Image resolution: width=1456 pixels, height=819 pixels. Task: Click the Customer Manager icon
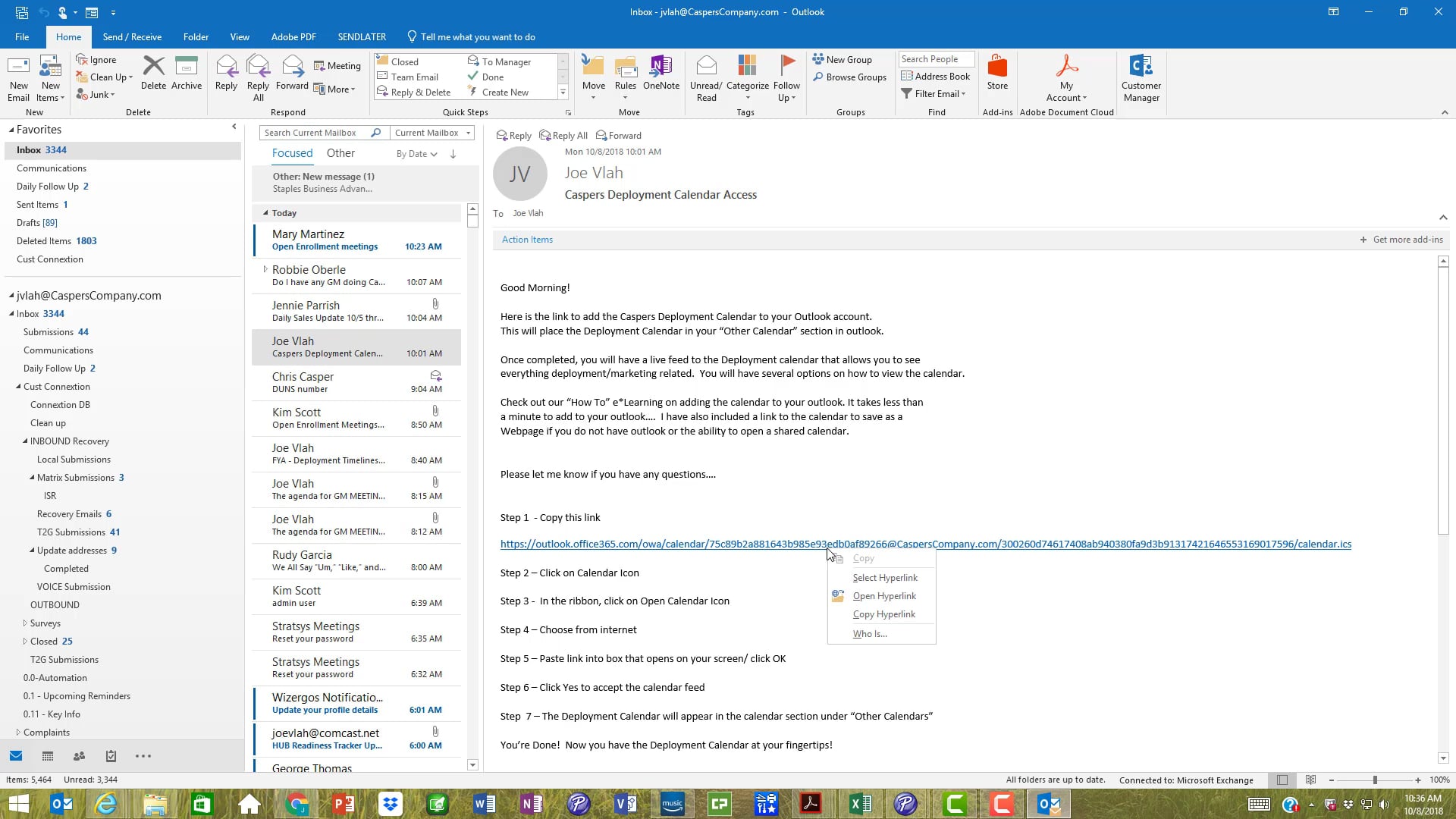point(1141,77)
